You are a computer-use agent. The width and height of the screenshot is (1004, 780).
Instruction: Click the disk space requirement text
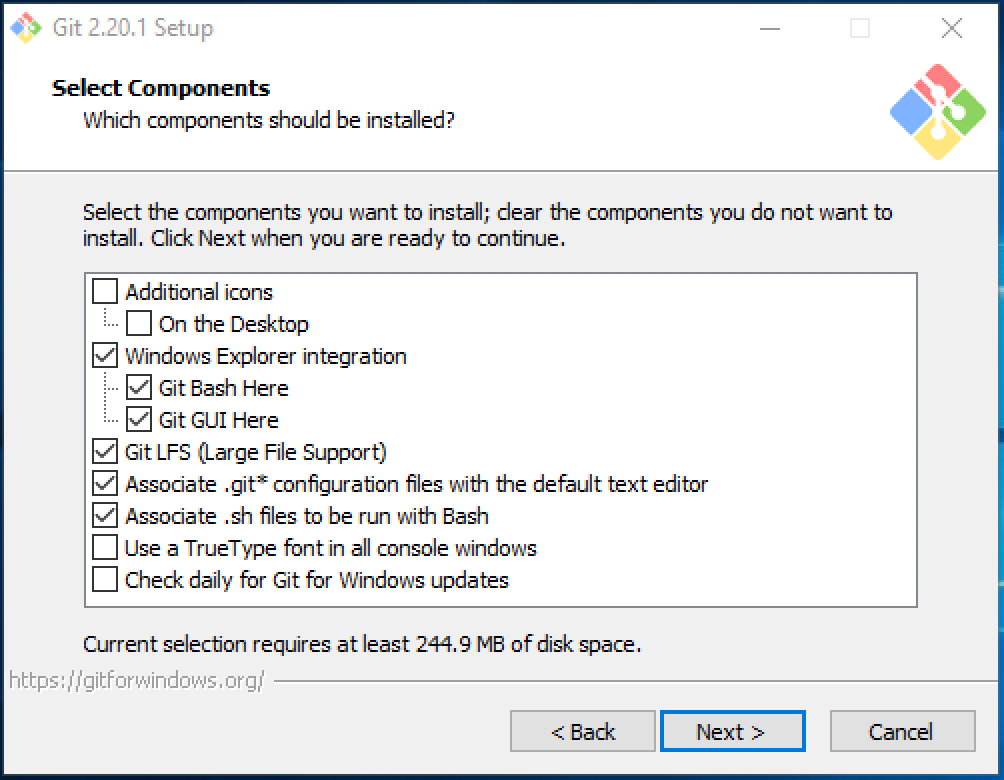pos(365,643)
